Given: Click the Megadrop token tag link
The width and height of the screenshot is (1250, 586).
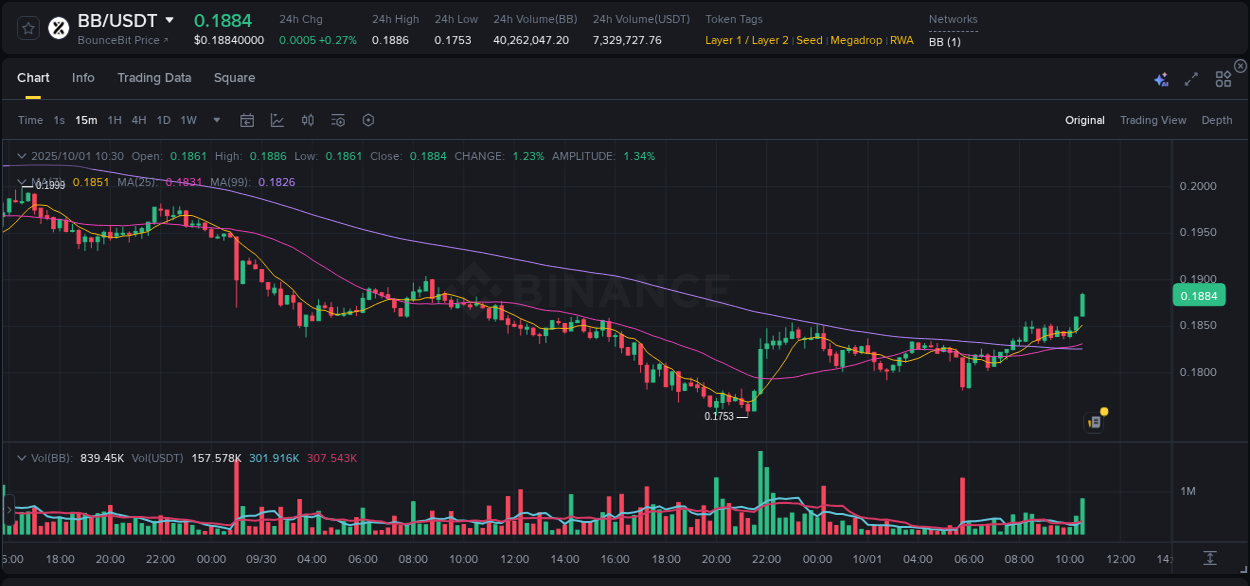Looking at the screenshot, I should (x=856, y=40).
